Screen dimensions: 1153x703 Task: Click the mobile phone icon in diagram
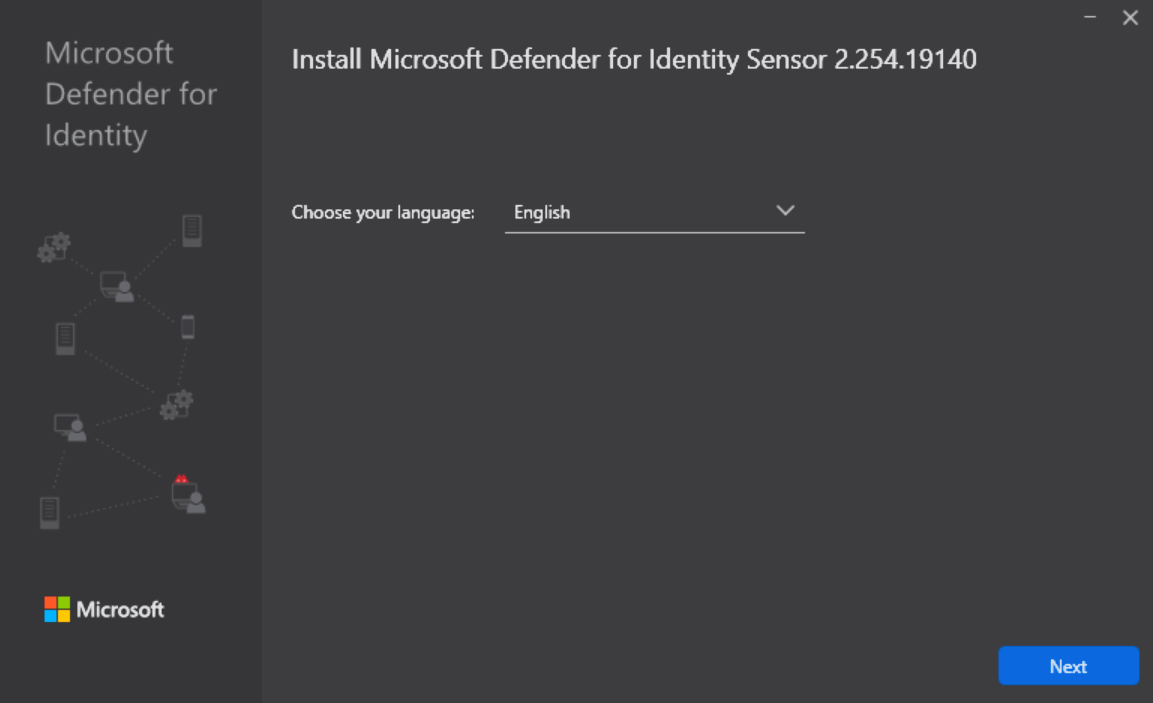click(187, 327)
